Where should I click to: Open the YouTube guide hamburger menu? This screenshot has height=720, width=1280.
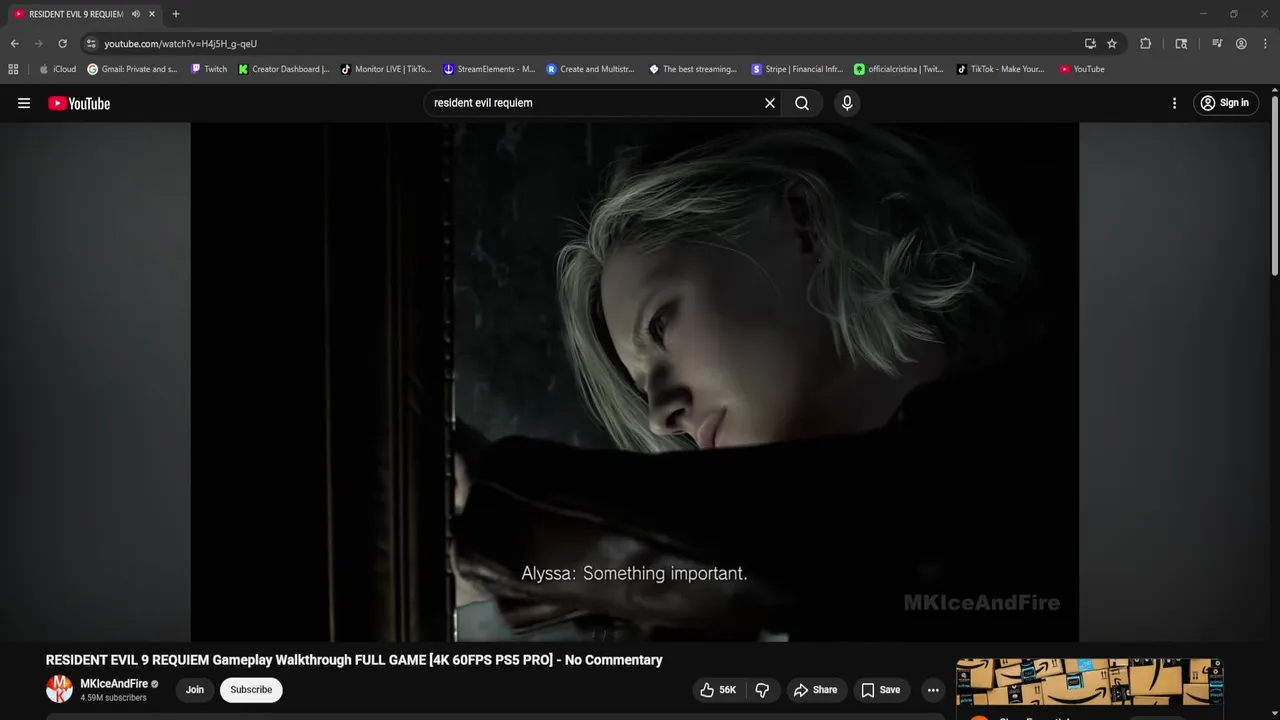[24, 103]
